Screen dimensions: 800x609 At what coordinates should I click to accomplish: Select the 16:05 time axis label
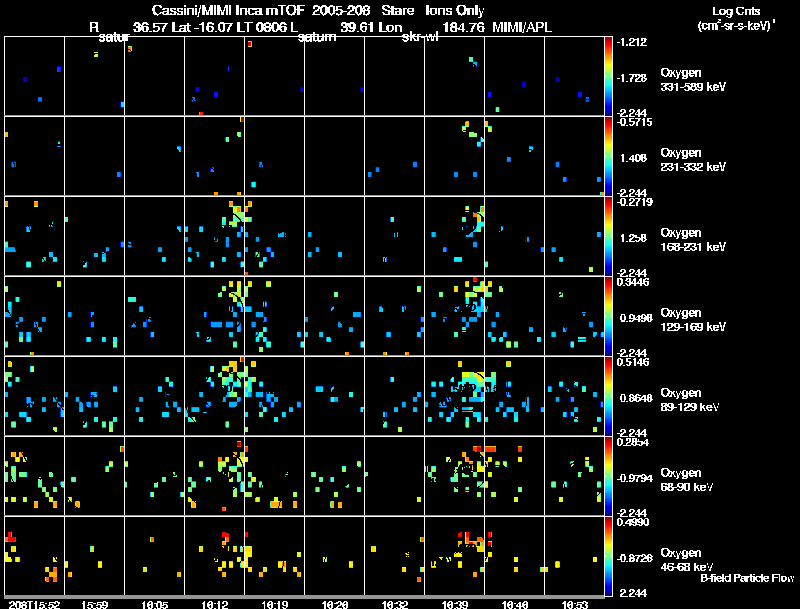155,604
